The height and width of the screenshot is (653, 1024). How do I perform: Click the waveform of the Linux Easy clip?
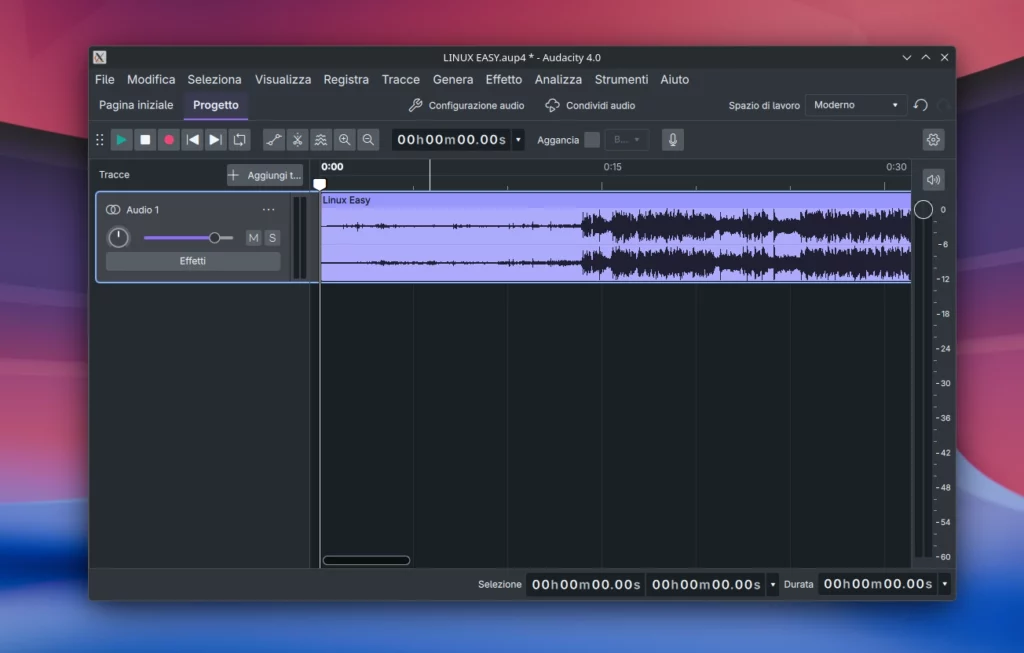(x=616, y=245)
